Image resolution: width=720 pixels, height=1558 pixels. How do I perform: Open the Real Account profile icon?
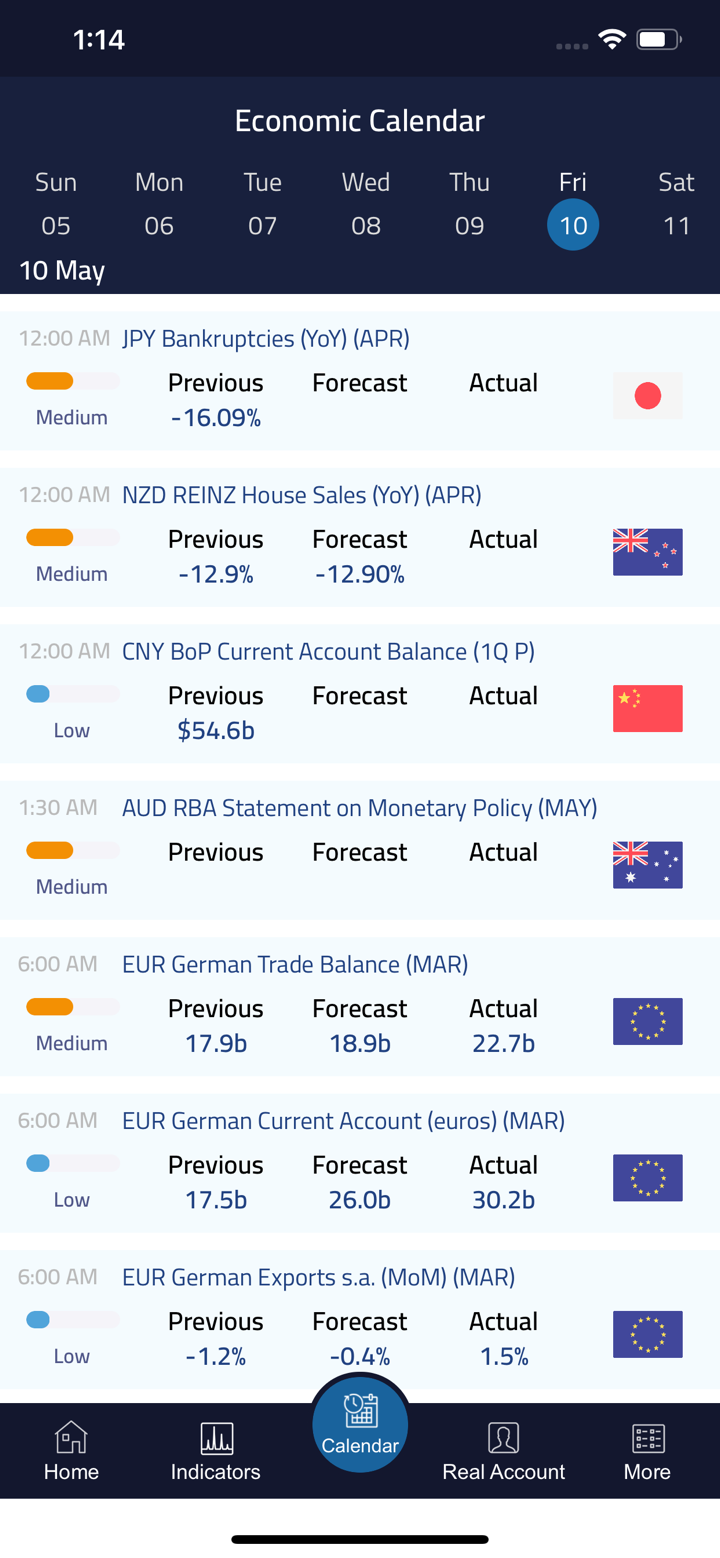coord(504,1439)
